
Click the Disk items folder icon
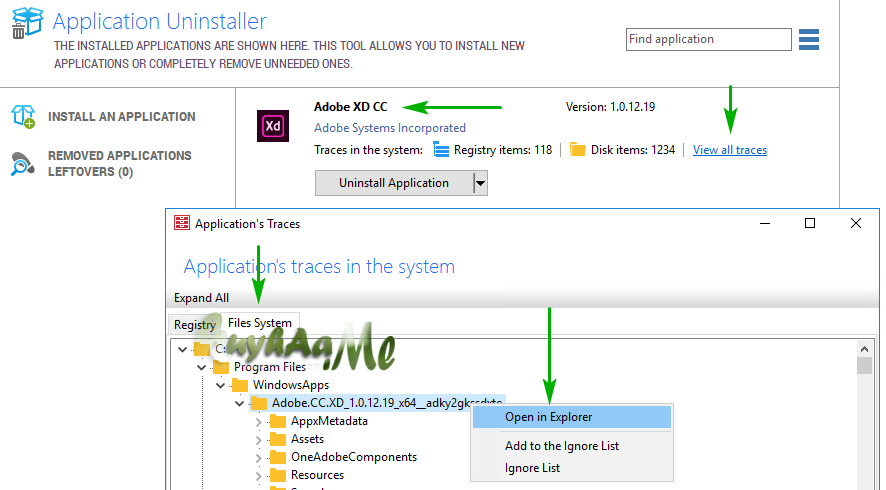tap(577, 150)
